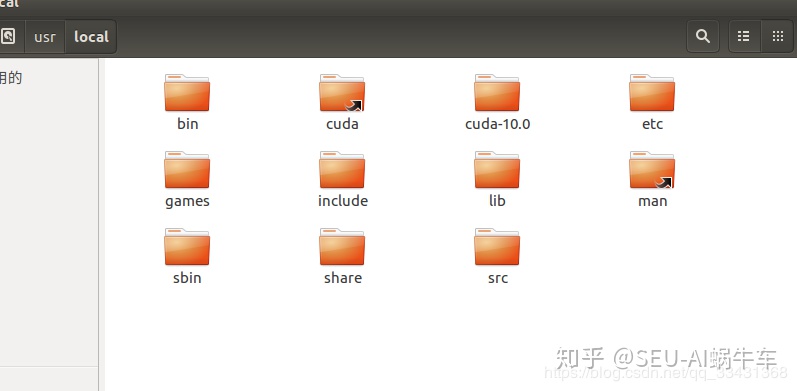
Task: Click the local path bar segment
Action: click(x=91, y=37)
